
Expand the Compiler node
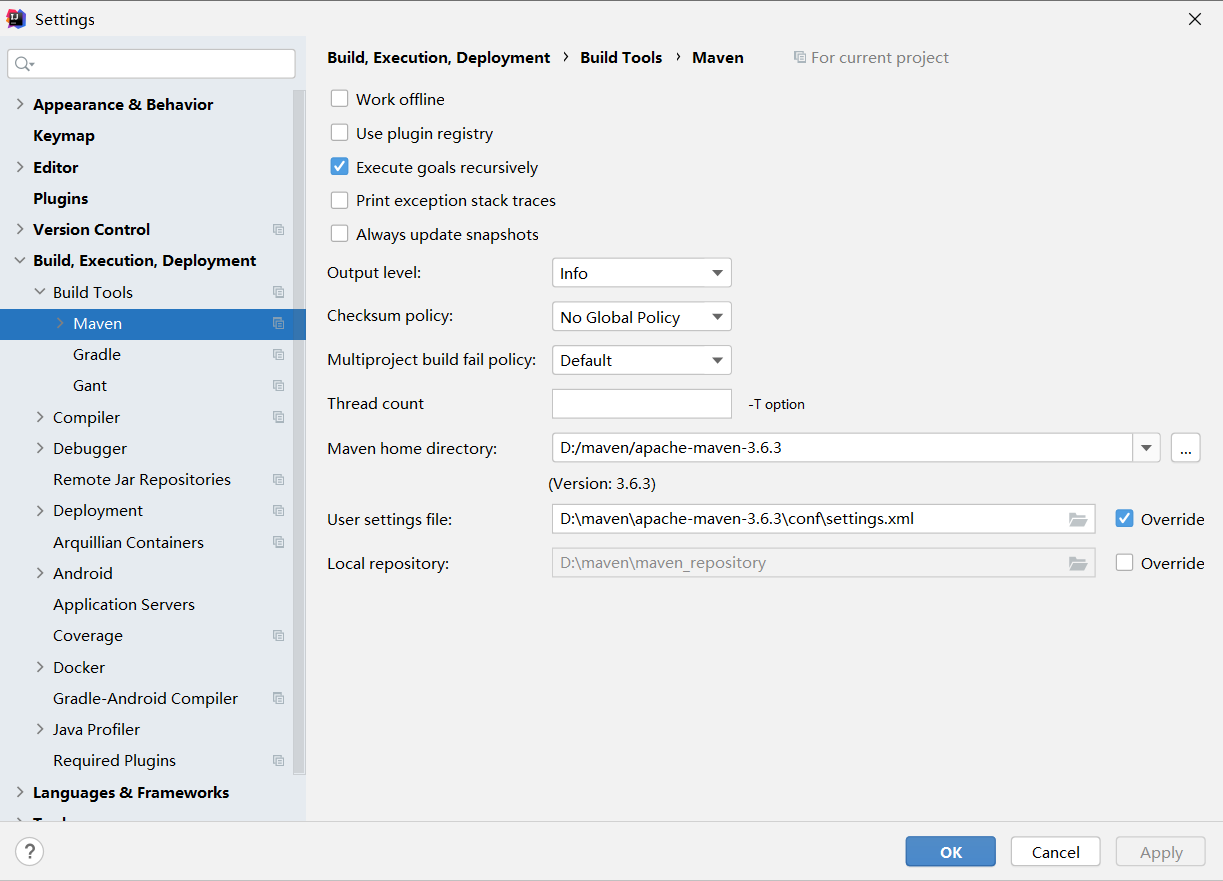(40, 417)
